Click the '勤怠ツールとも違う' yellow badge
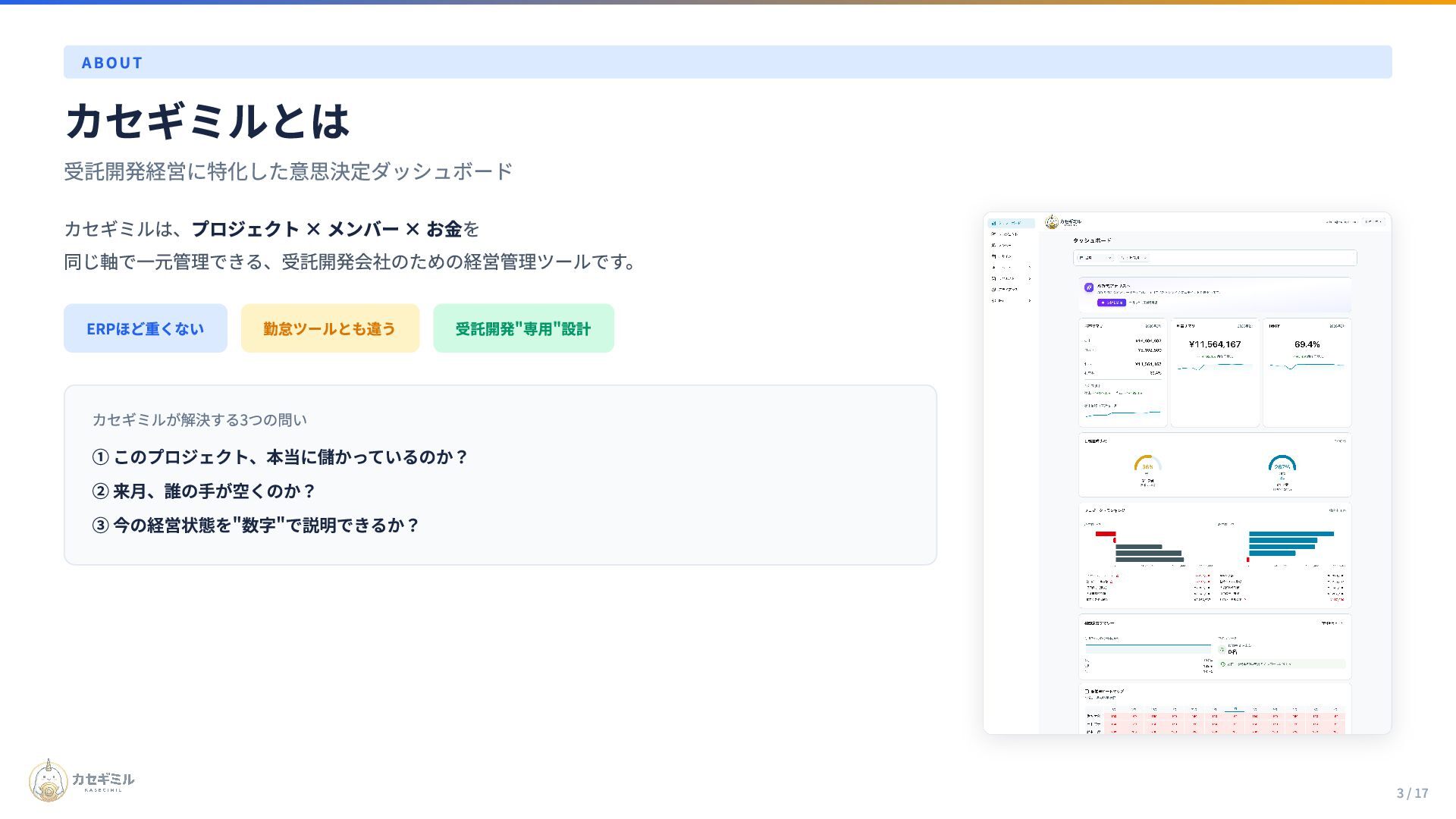This screenshot has width=1456, height=819. point(330,328)
